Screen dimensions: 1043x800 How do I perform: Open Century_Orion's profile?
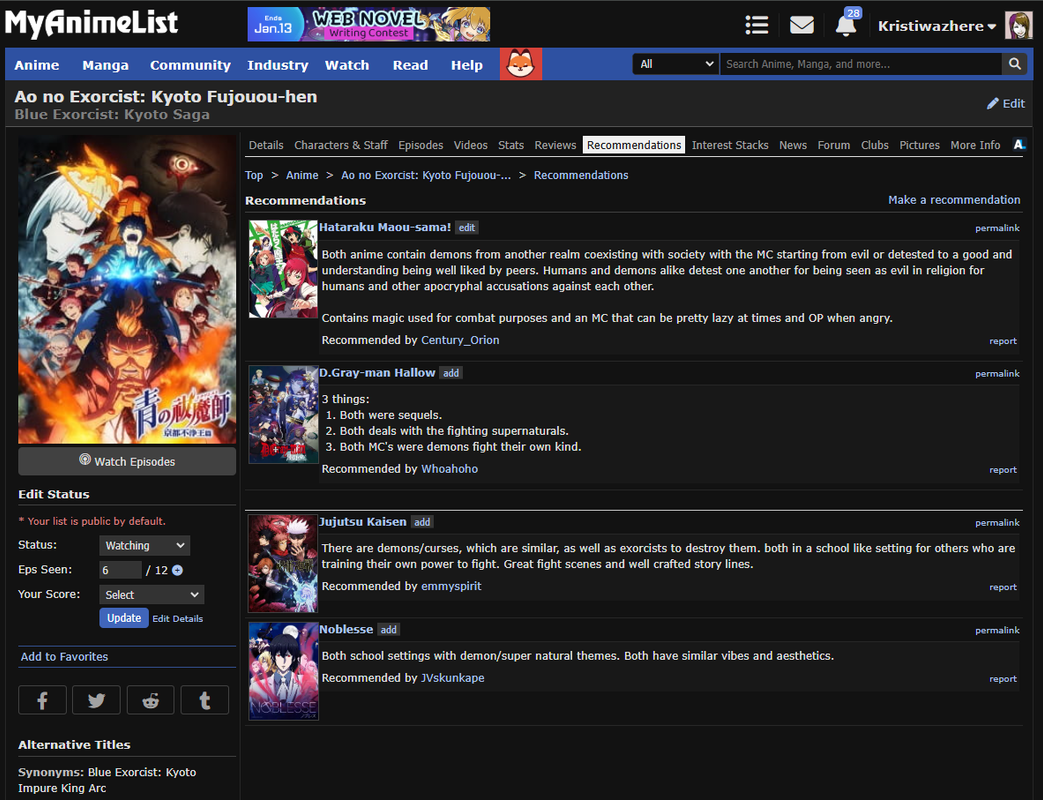pyautogui.click(x=460, y=340)
